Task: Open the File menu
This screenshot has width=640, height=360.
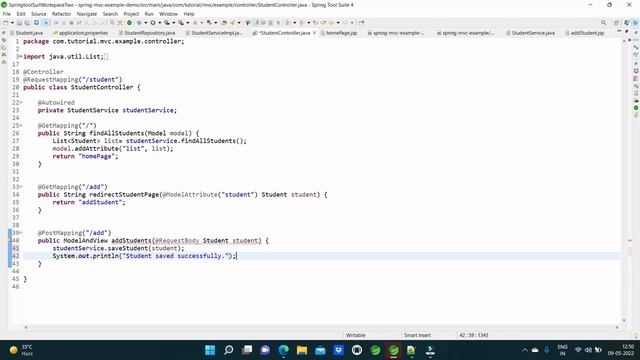Action: (x=7, y=14)
